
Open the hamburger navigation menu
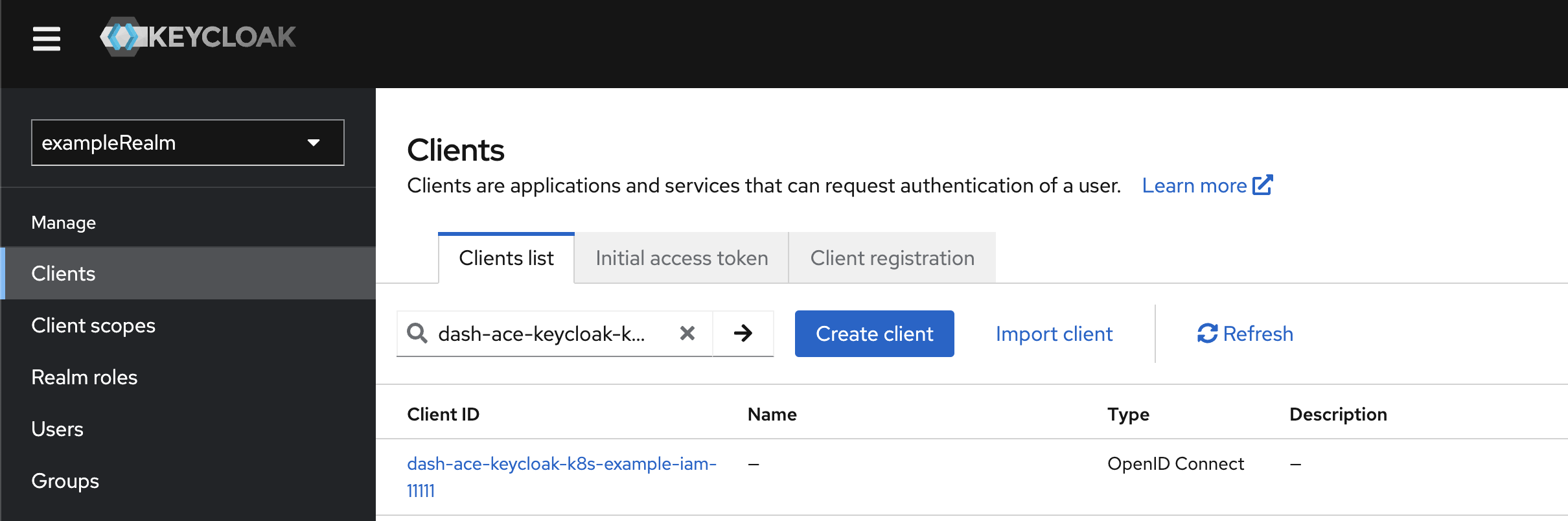47,38
